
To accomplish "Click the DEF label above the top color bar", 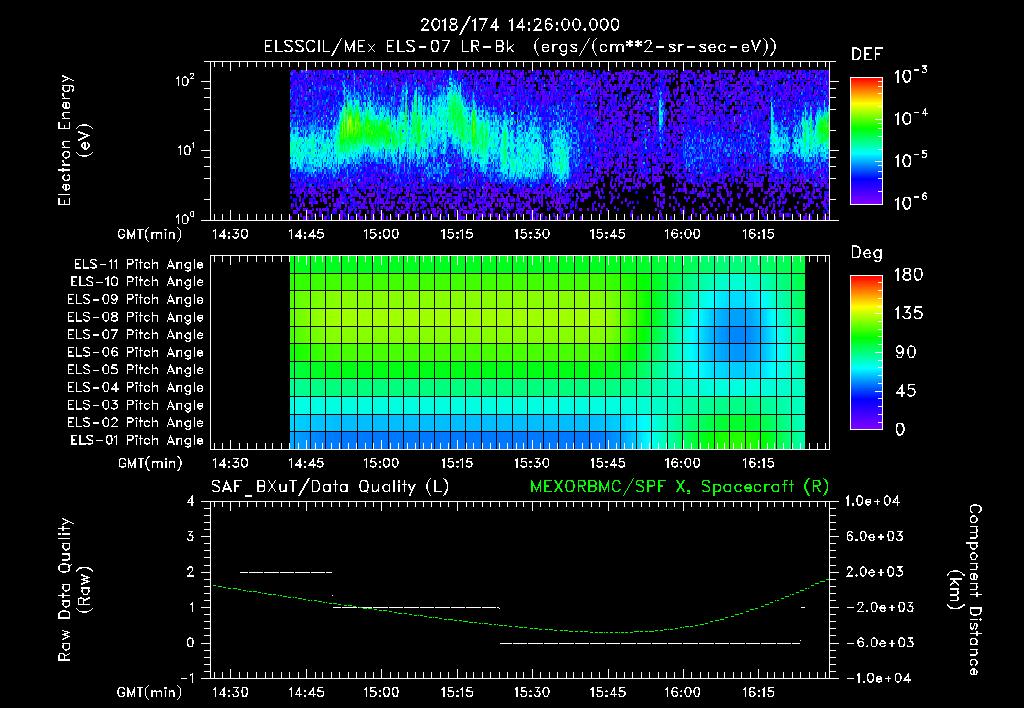I will pyautogui.click(x=867, y=55).
